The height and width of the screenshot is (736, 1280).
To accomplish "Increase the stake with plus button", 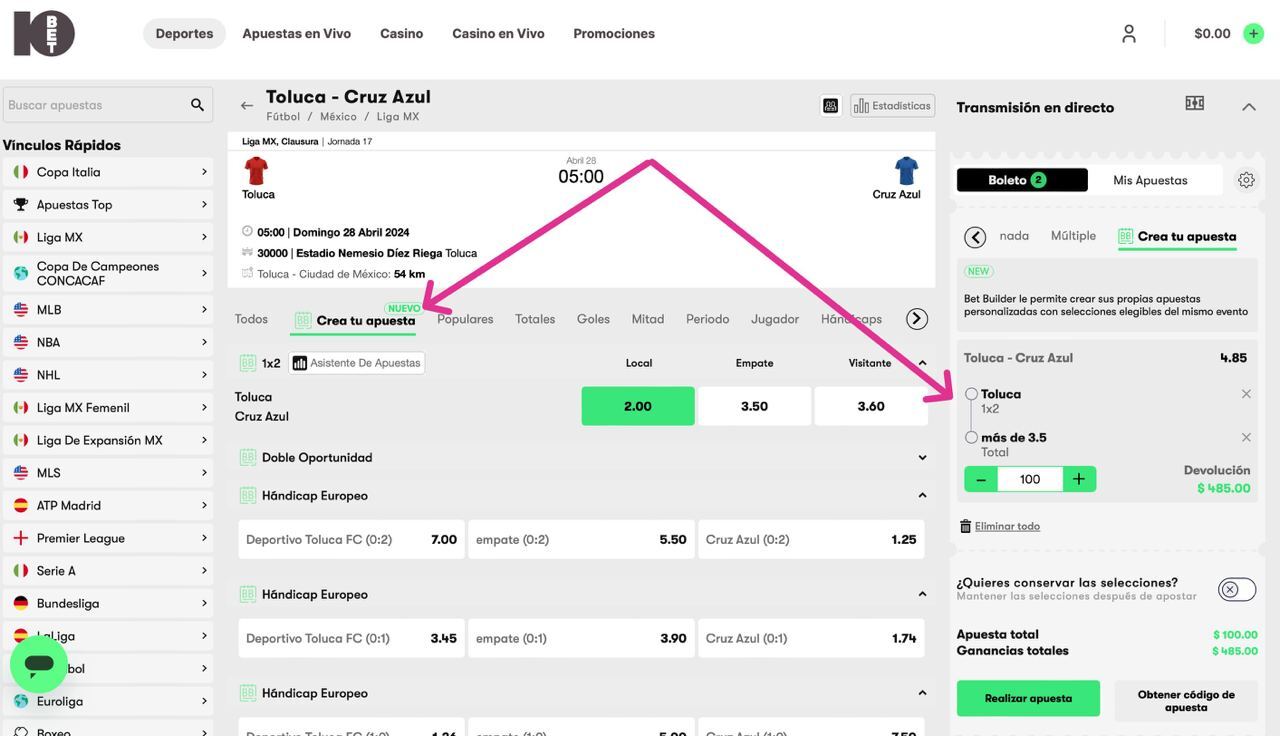I will click(1079, 479).
